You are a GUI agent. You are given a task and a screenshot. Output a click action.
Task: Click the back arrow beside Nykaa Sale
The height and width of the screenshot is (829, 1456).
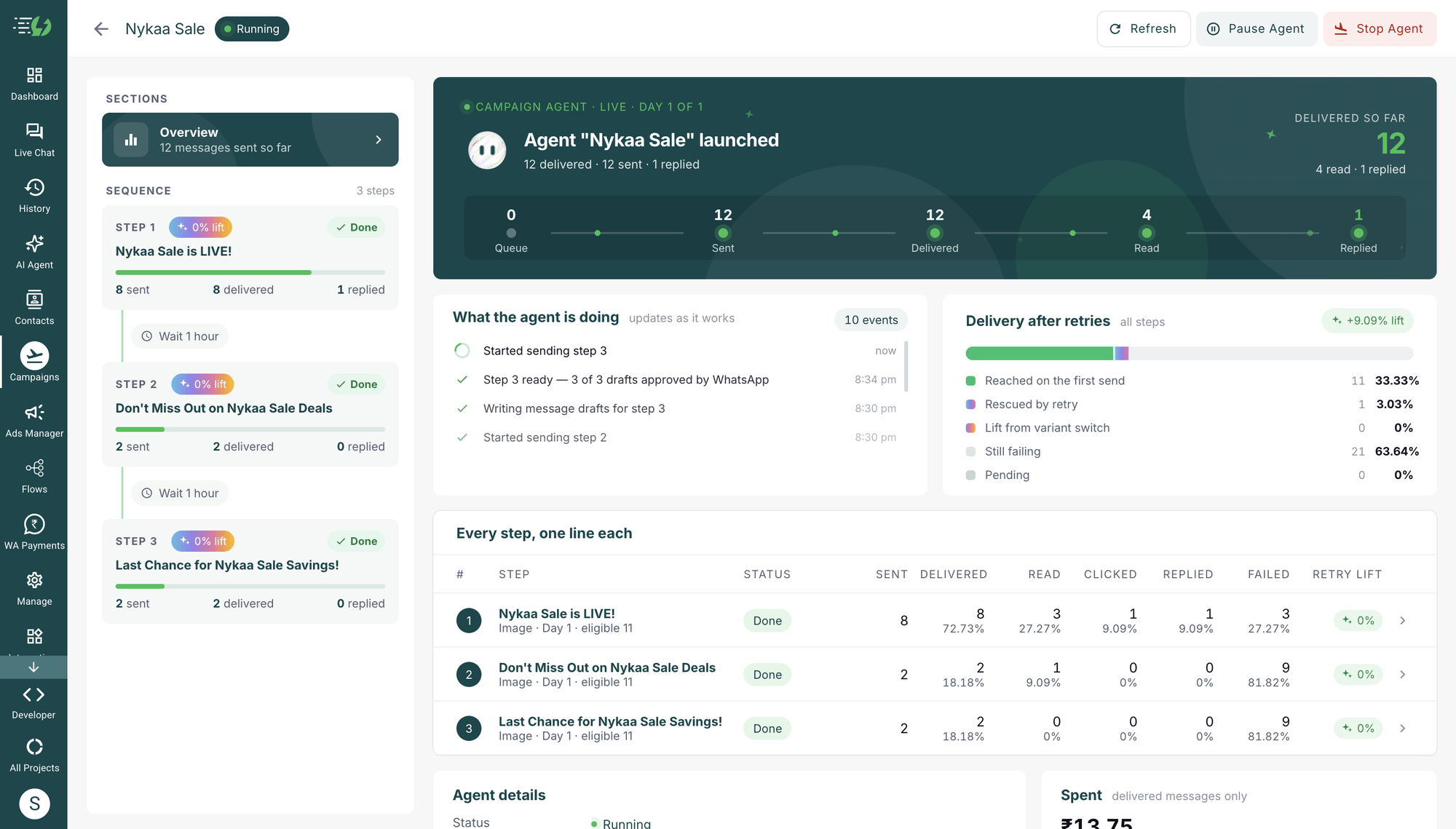coord(101,29)
